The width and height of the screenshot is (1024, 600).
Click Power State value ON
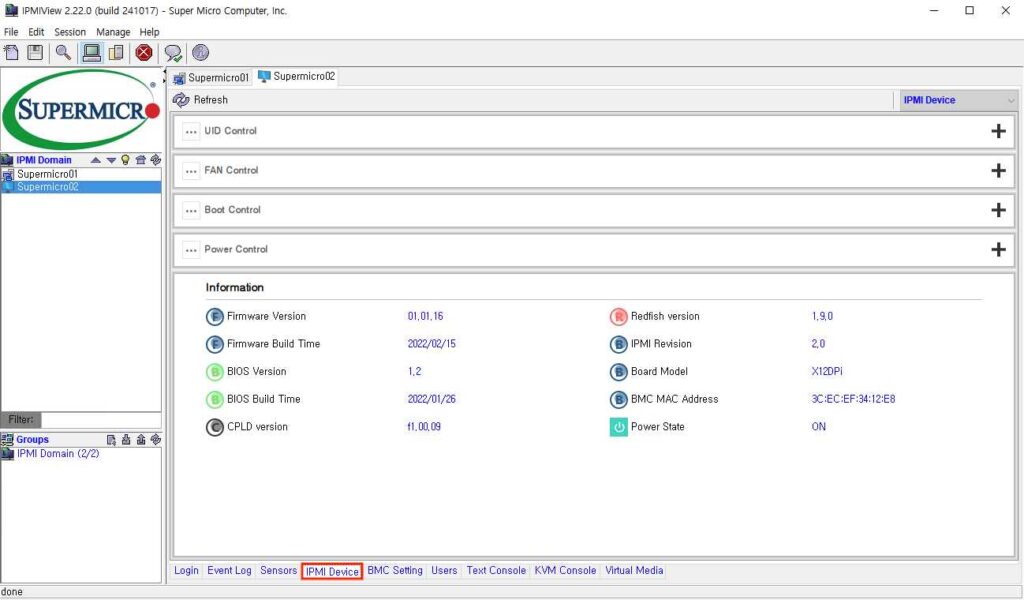pos(818,426)
